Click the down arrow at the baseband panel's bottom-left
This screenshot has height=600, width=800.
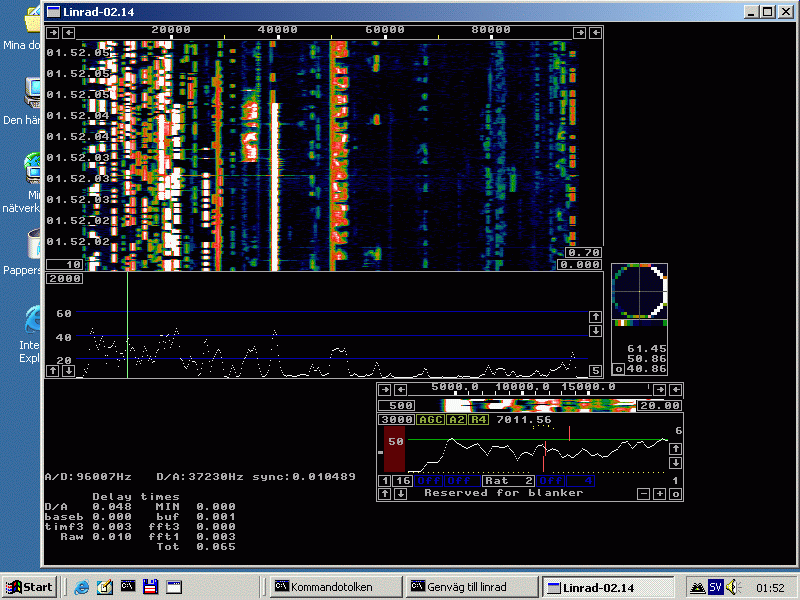(401, 494)
